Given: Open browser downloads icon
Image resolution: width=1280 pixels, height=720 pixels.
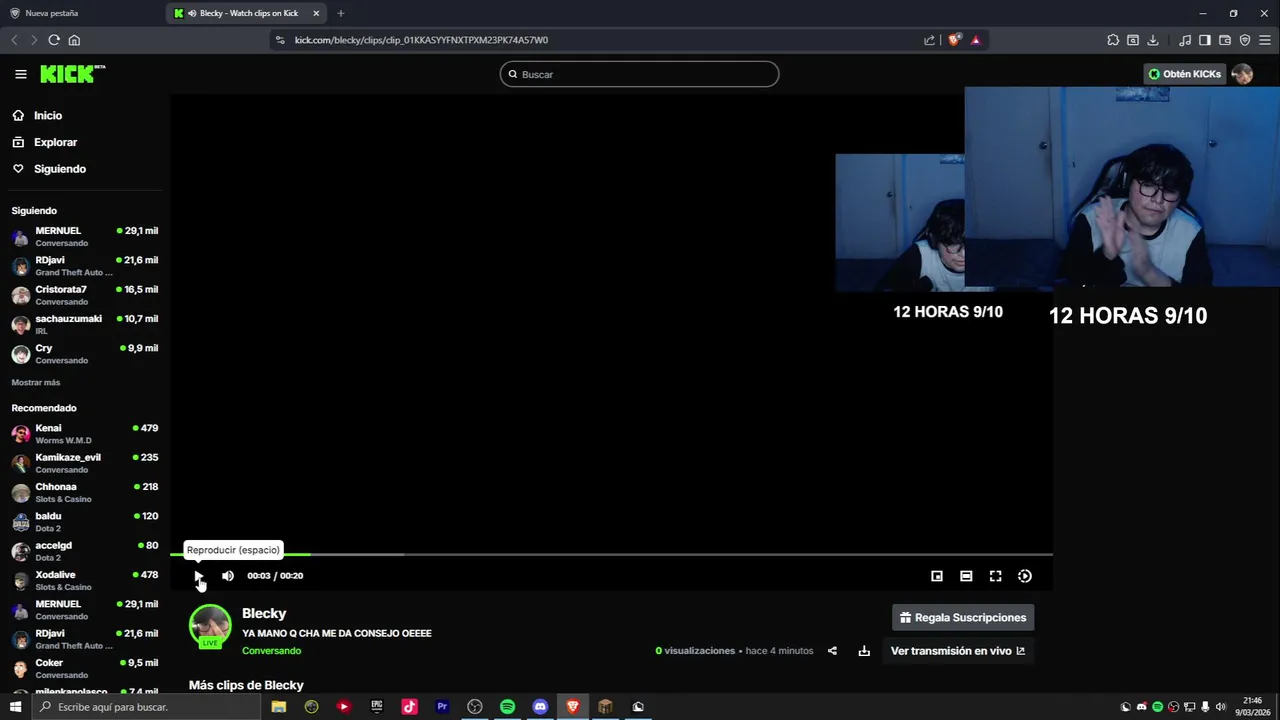Looking at the screenshot, I should [1153, 40].
